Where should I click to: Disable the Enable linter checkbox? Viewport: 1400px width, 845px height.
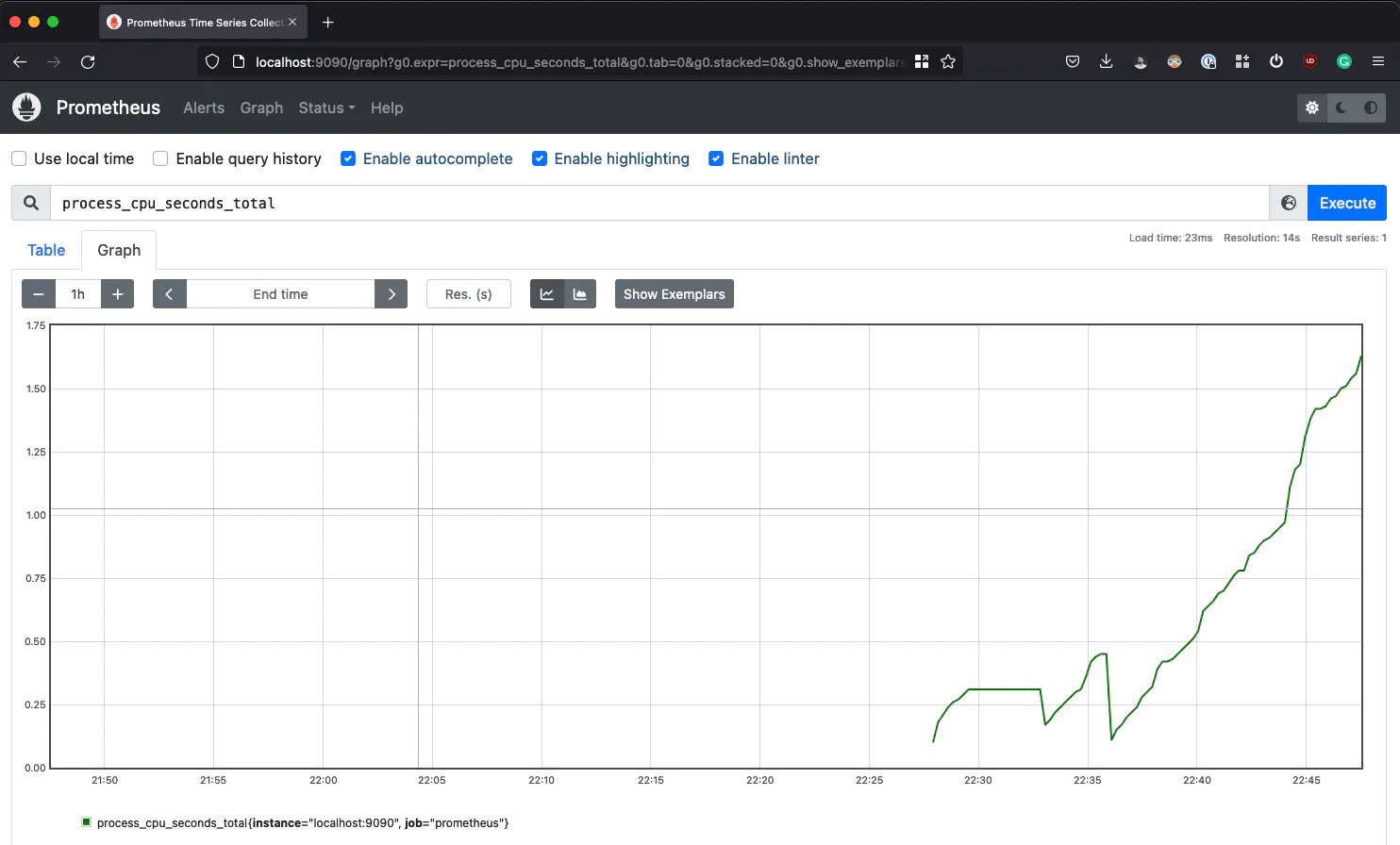pyautogui.click(x=716, y=158)
